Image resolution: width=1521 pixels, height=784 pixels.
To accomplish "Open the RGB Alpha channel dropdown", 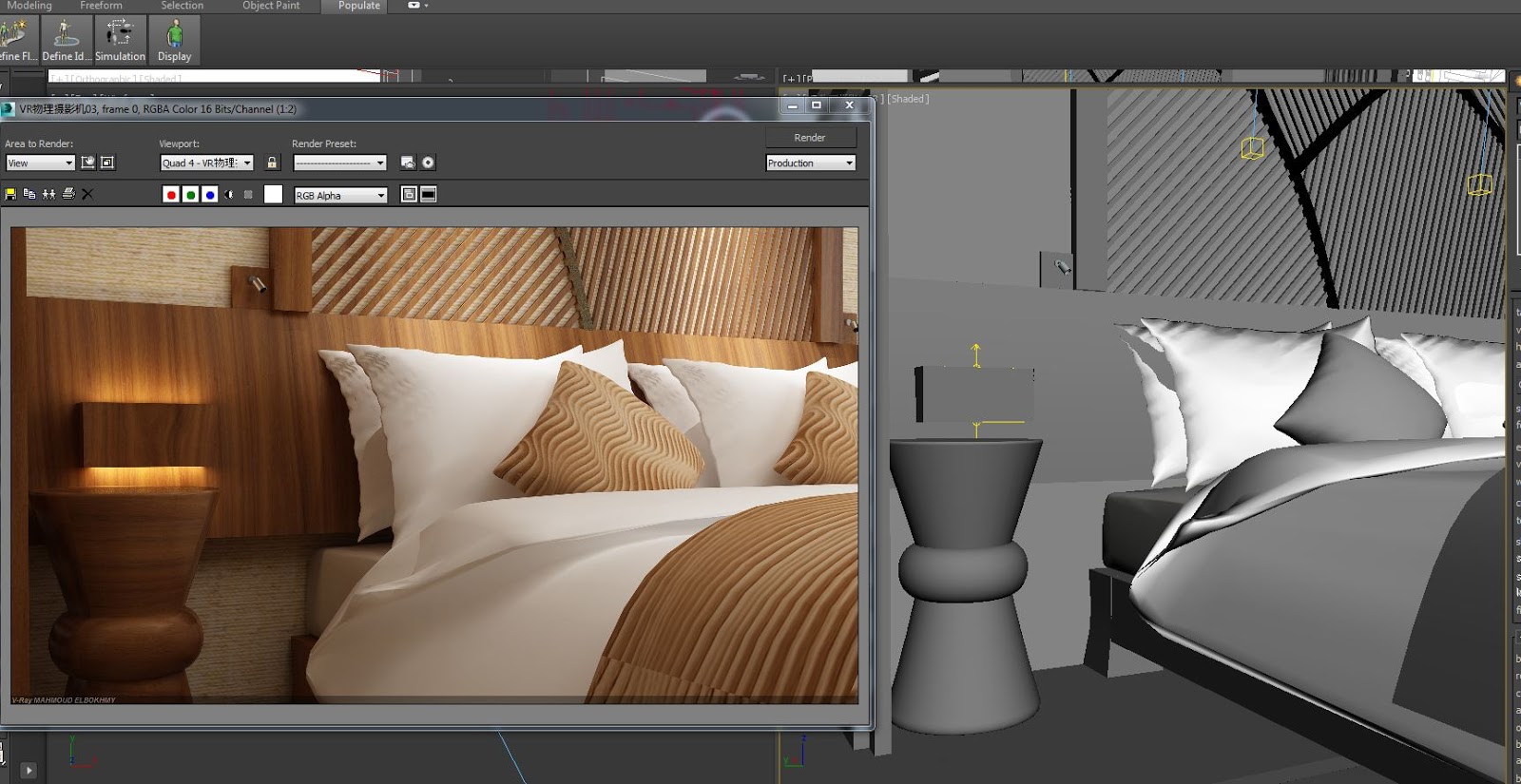I will pyautogui.click(x=340, y=196).
